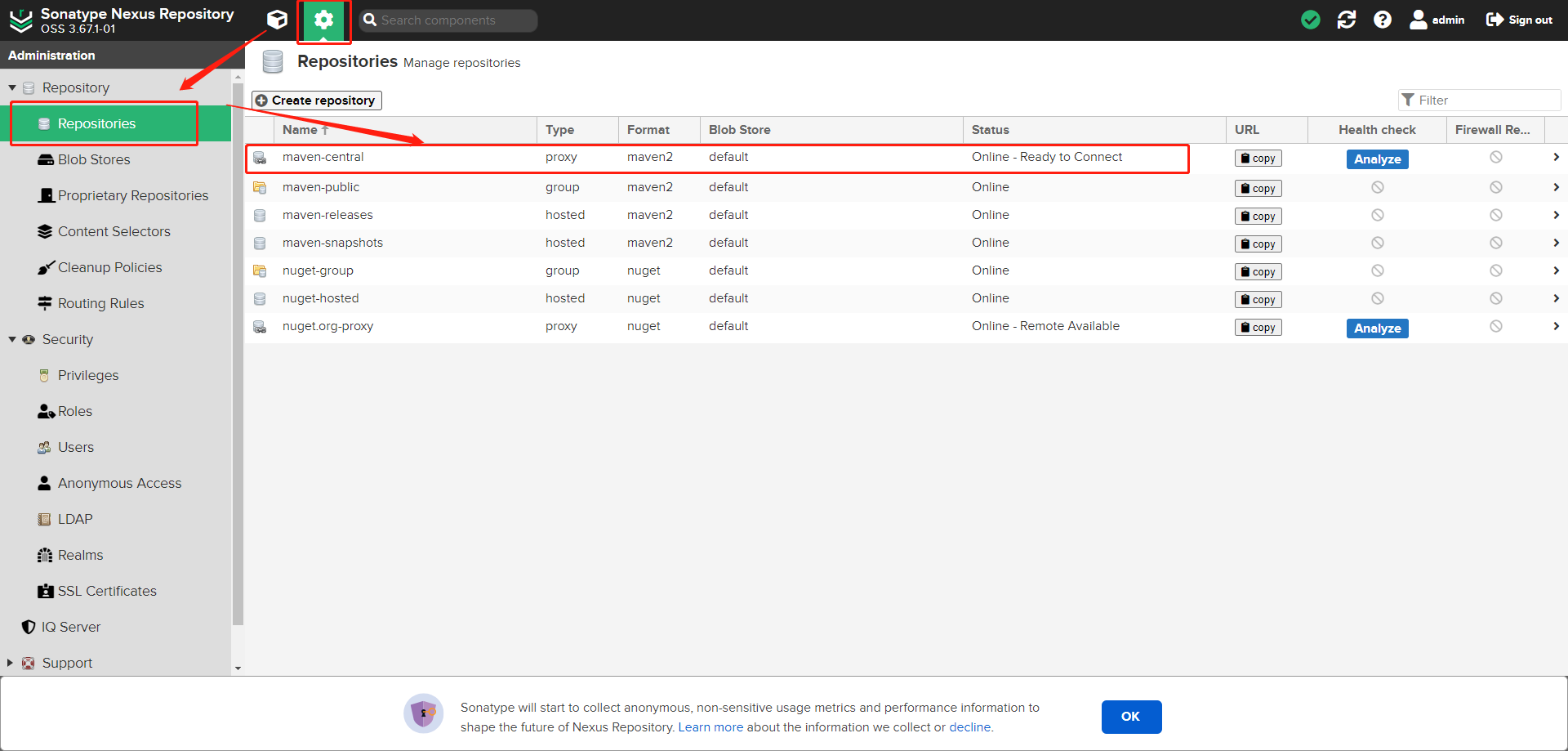
Task: Follow the Learn more link
Action: [x=710, y=727]
